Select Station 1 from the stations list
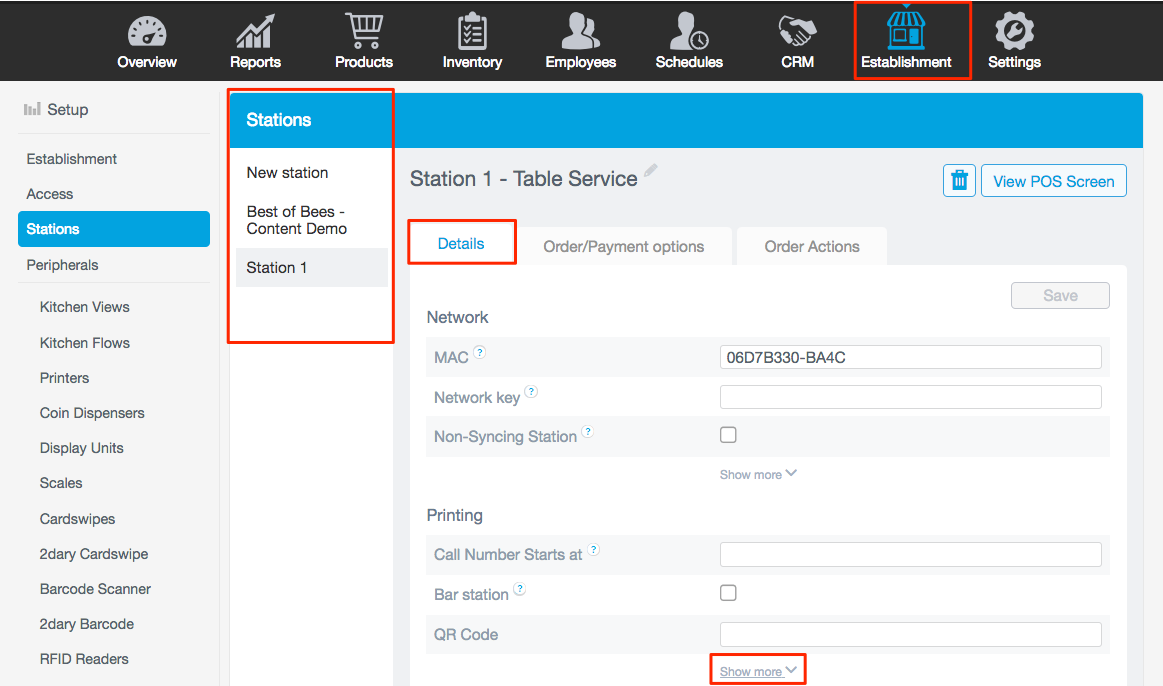Screen dimensions: 1163x686 [277, 267]
